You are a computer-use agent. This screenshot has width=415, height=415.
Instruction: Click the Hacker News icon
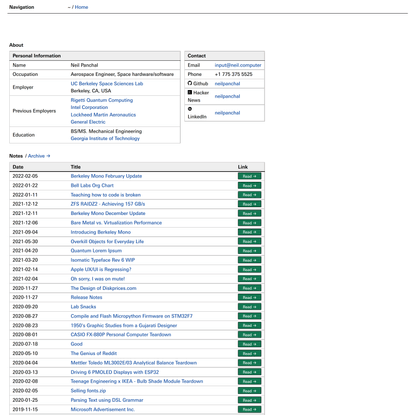tap(190, 92)
